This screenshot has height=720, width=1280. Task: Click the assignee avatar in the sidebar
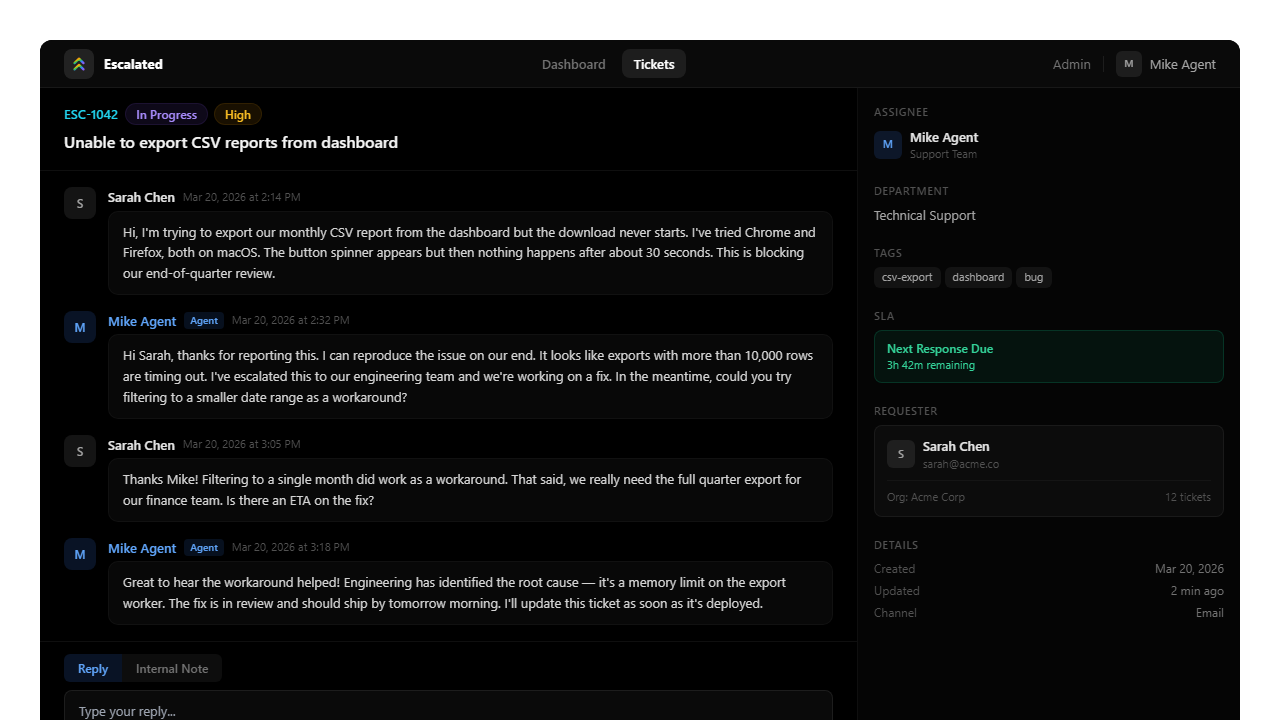pyautogui.click(x=888, y=145)
